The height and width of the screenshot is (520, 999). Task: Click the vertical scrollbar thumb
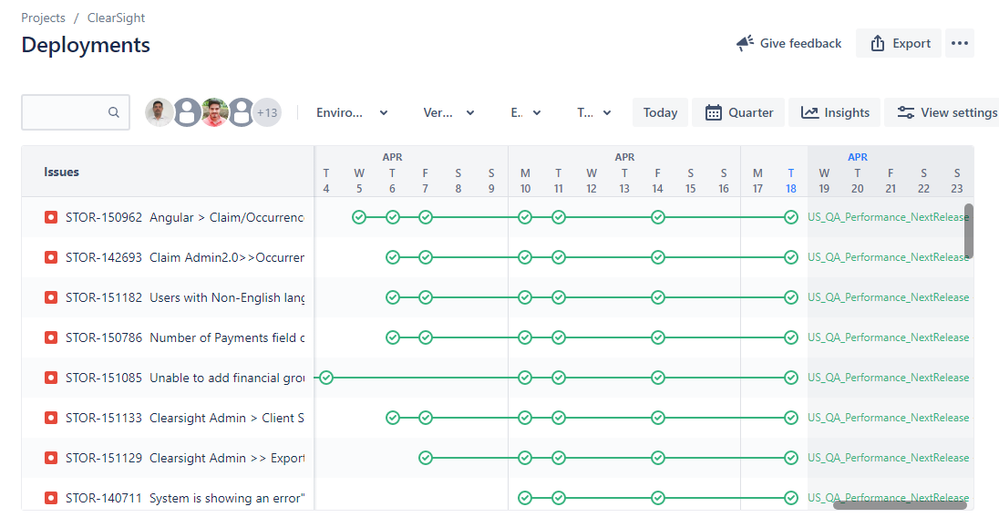coord(968,231)
